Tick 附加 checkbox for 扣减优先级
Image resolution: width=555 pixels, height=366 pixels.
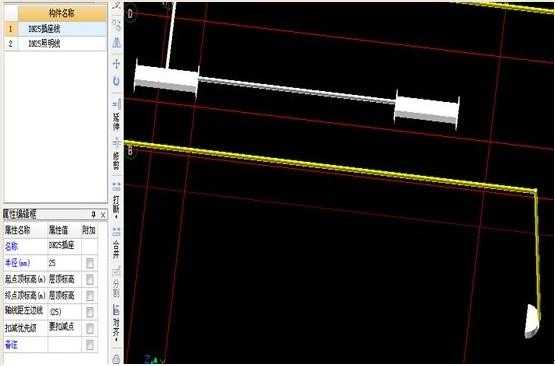[90, 328]
